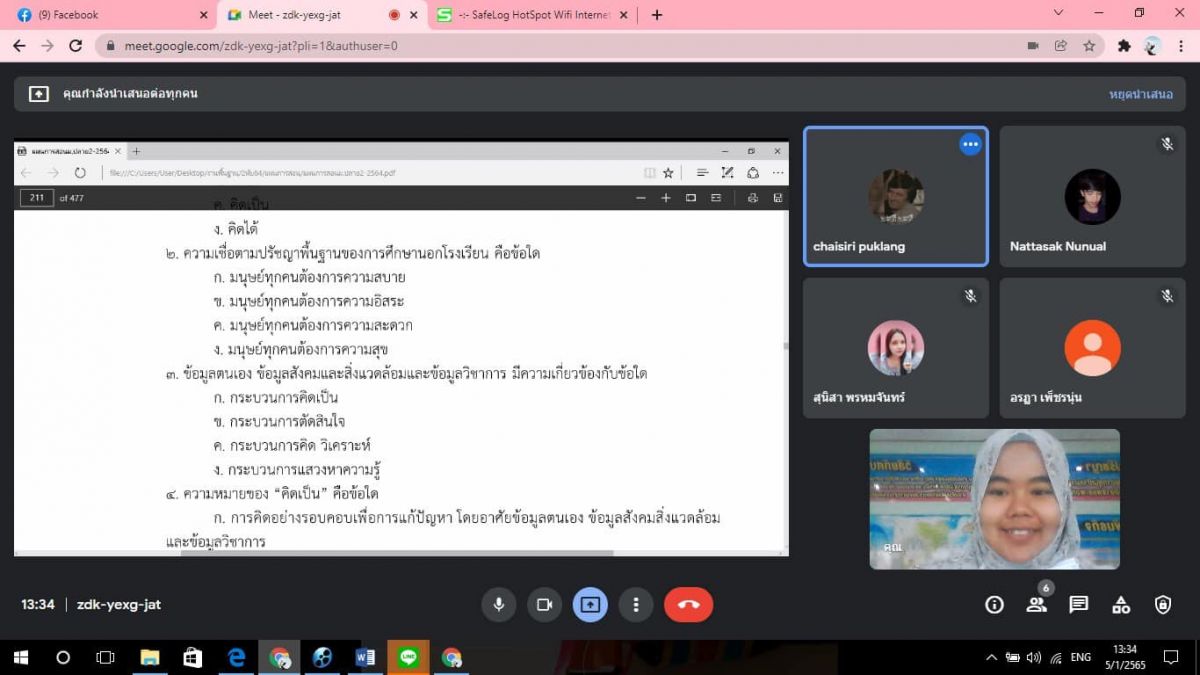This screenshot has height=675, width=1200.
Task: Click the red leave call button
Action: [x=688, y=604]
